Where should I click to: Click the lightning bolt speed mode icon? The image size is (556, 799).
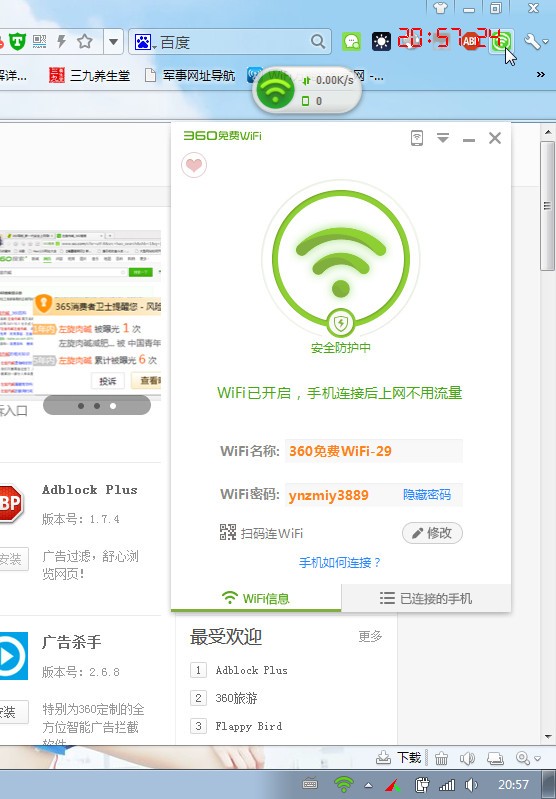click(62, 41)
